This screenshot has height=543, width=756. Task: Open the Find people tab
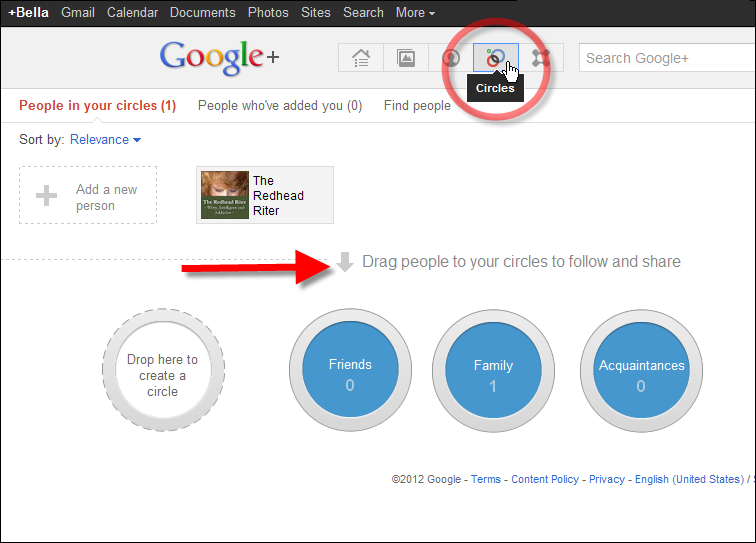coord(417,106)
